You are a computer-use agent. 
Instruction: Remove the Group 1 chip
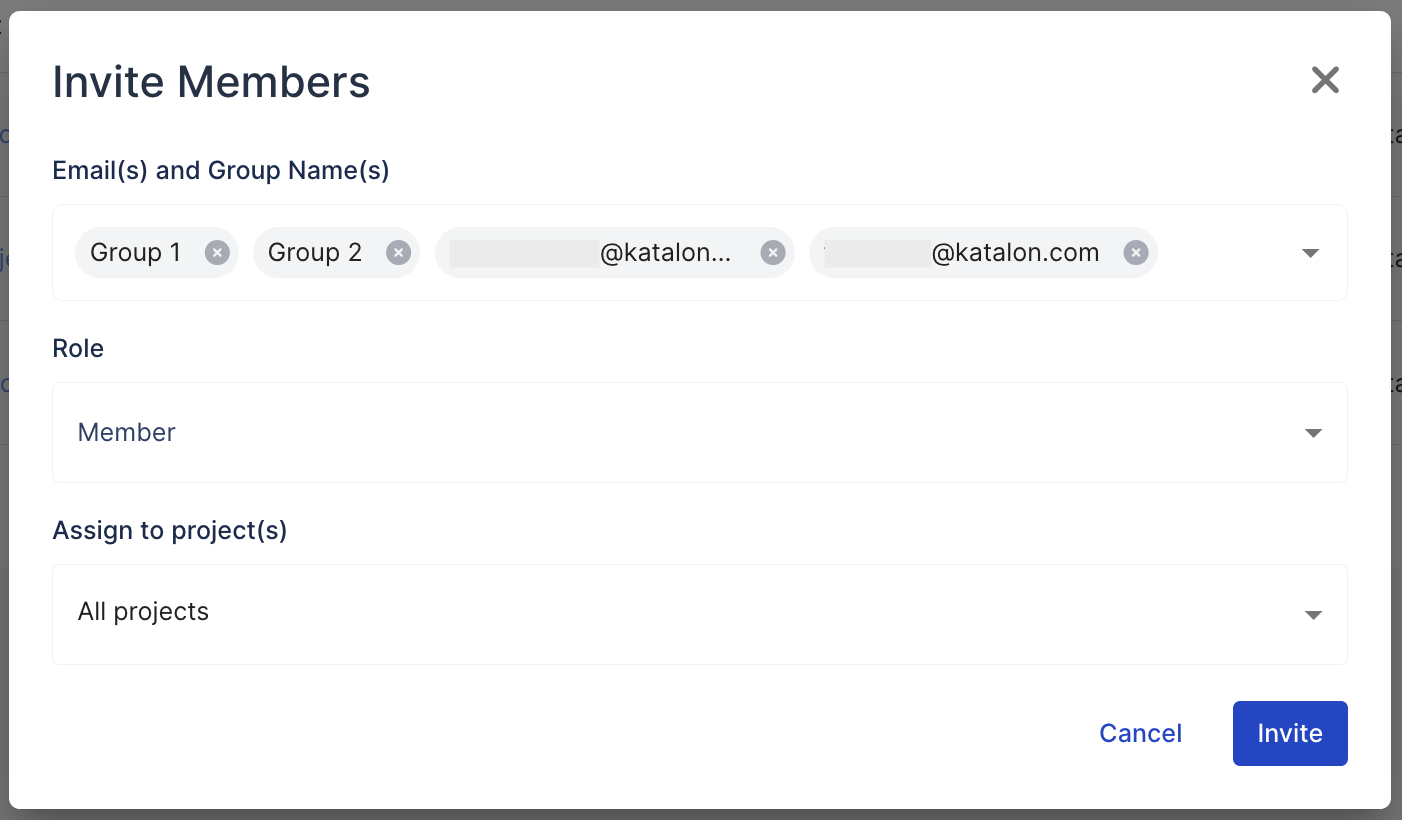pos(217,253)
